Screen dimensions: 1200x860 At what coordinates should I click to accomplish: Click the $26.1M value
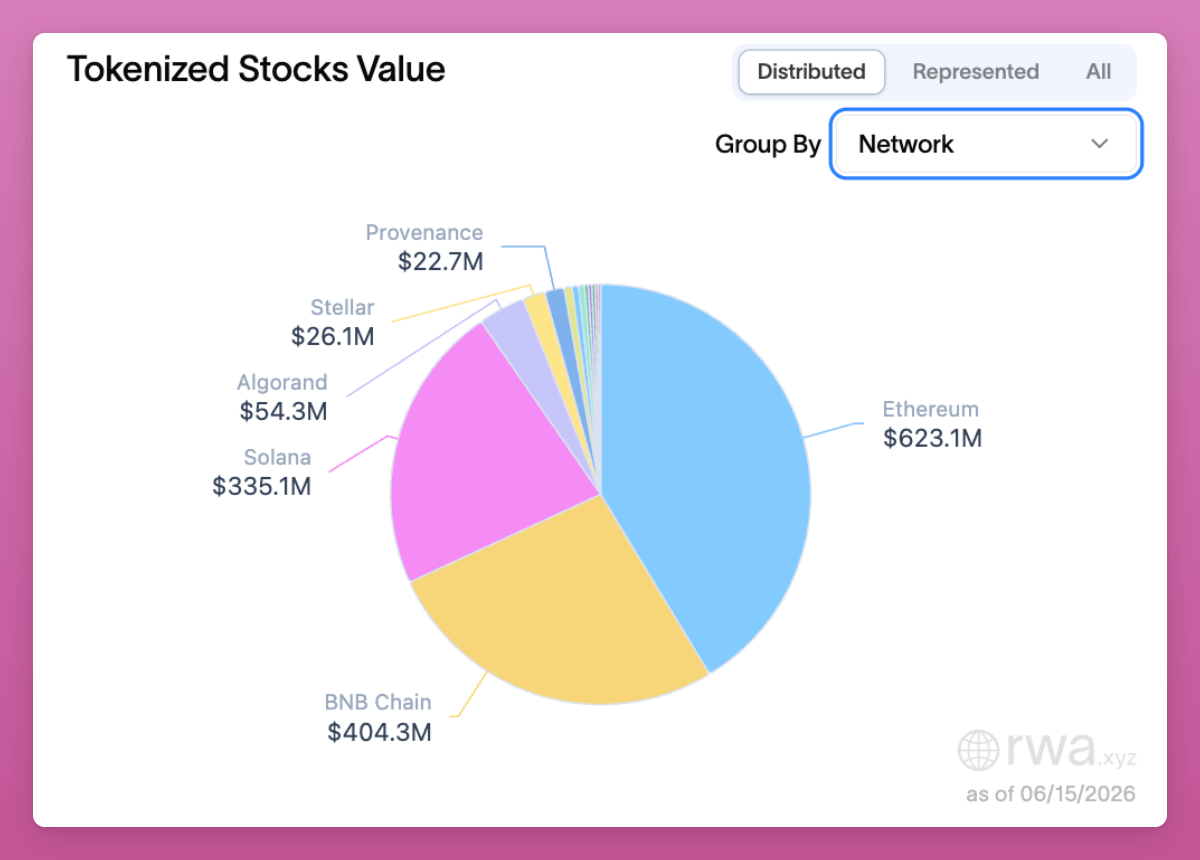tap(333, 337)
